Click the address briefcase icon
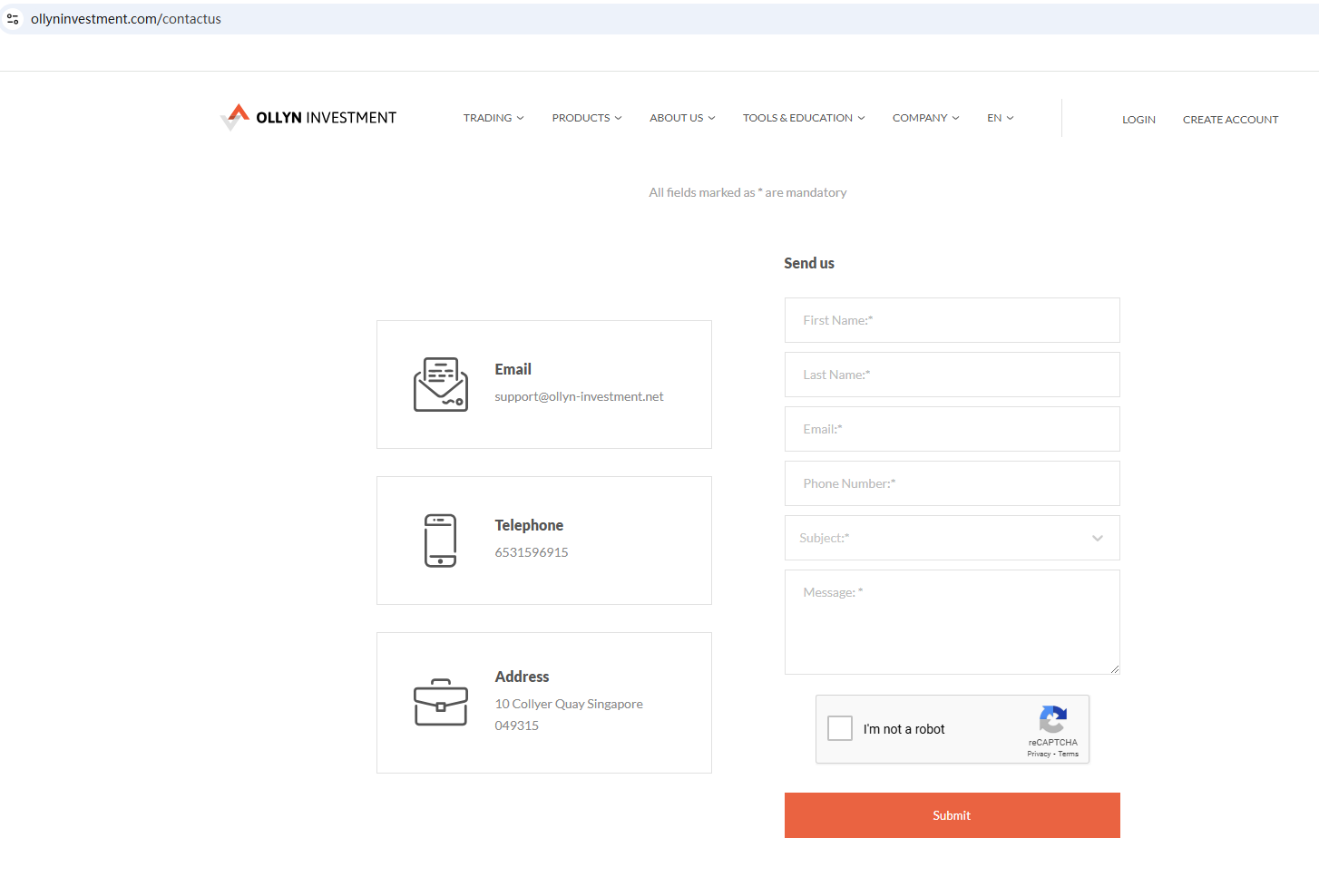 click(x=441, y=703)
